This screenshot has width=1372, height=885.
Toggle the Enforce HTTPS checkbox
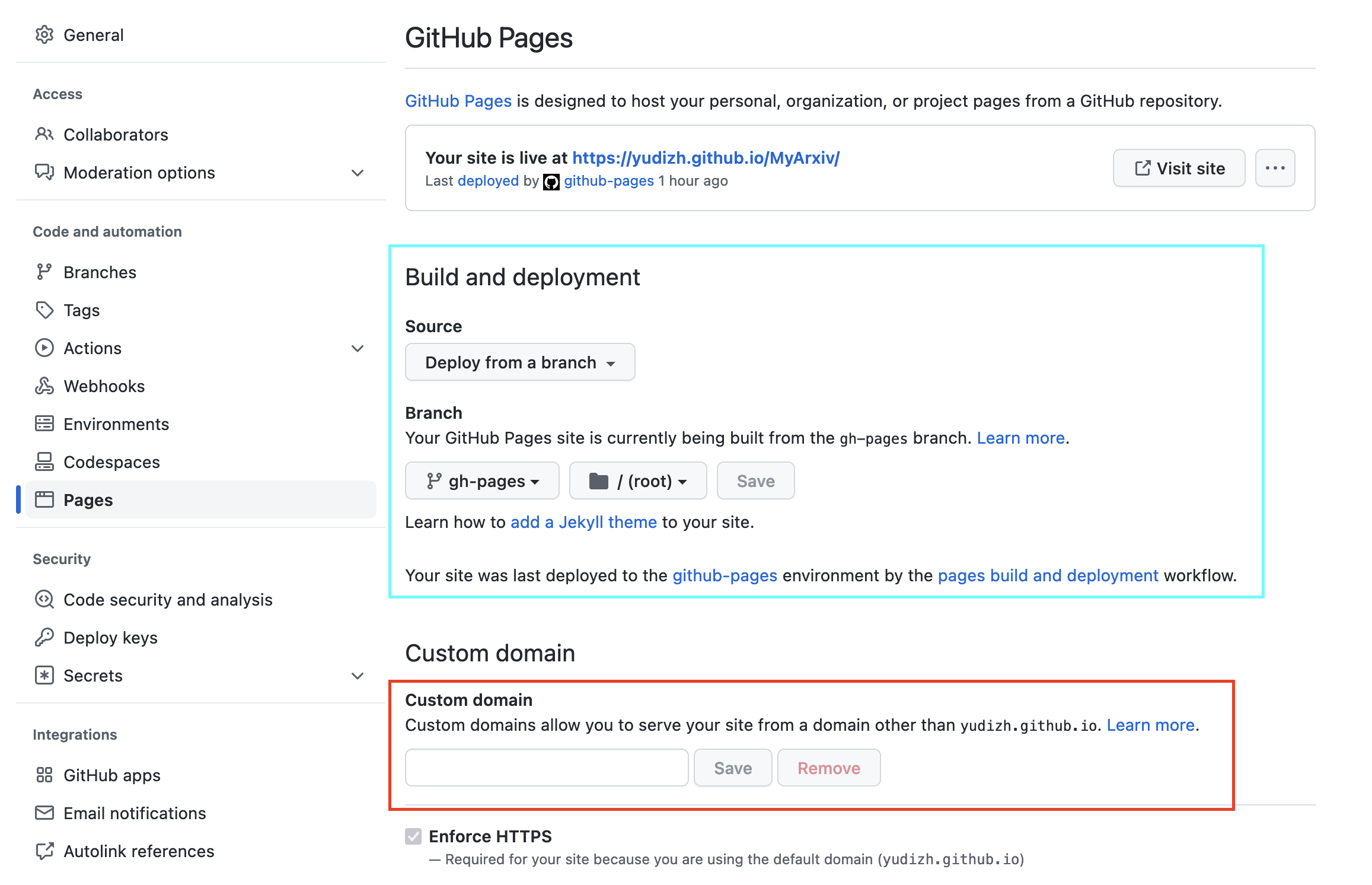tap(413, 836)
